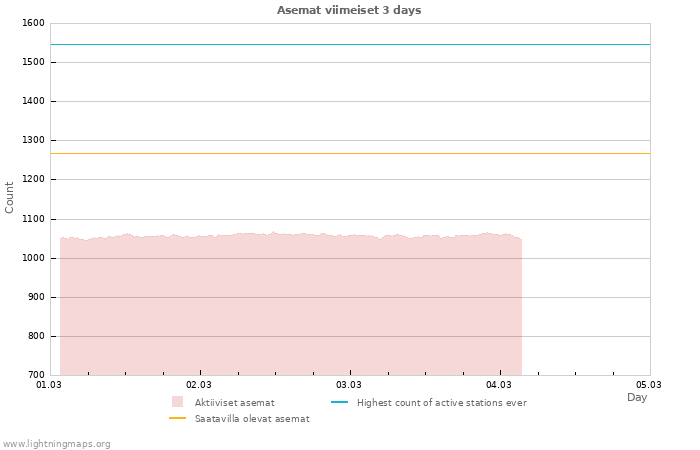Image resolution: width=700 pixels, height=450 pixels.
Task: Click the pink Aktiiviset asemat legend swatch
Action: (x=177, y=402)
